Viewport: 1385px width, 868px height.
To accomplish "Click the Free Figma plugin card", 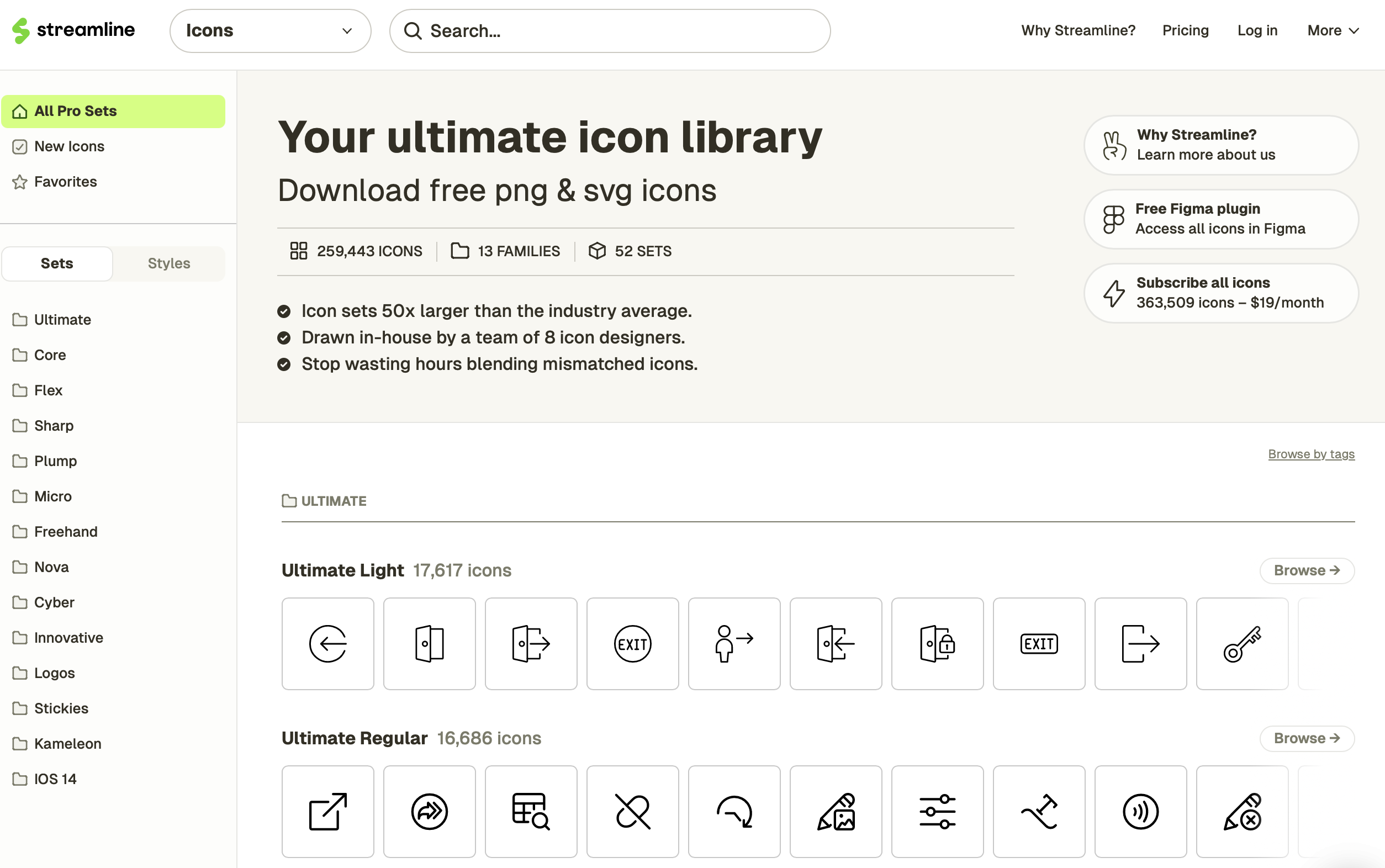I will tap(1220, 219).
